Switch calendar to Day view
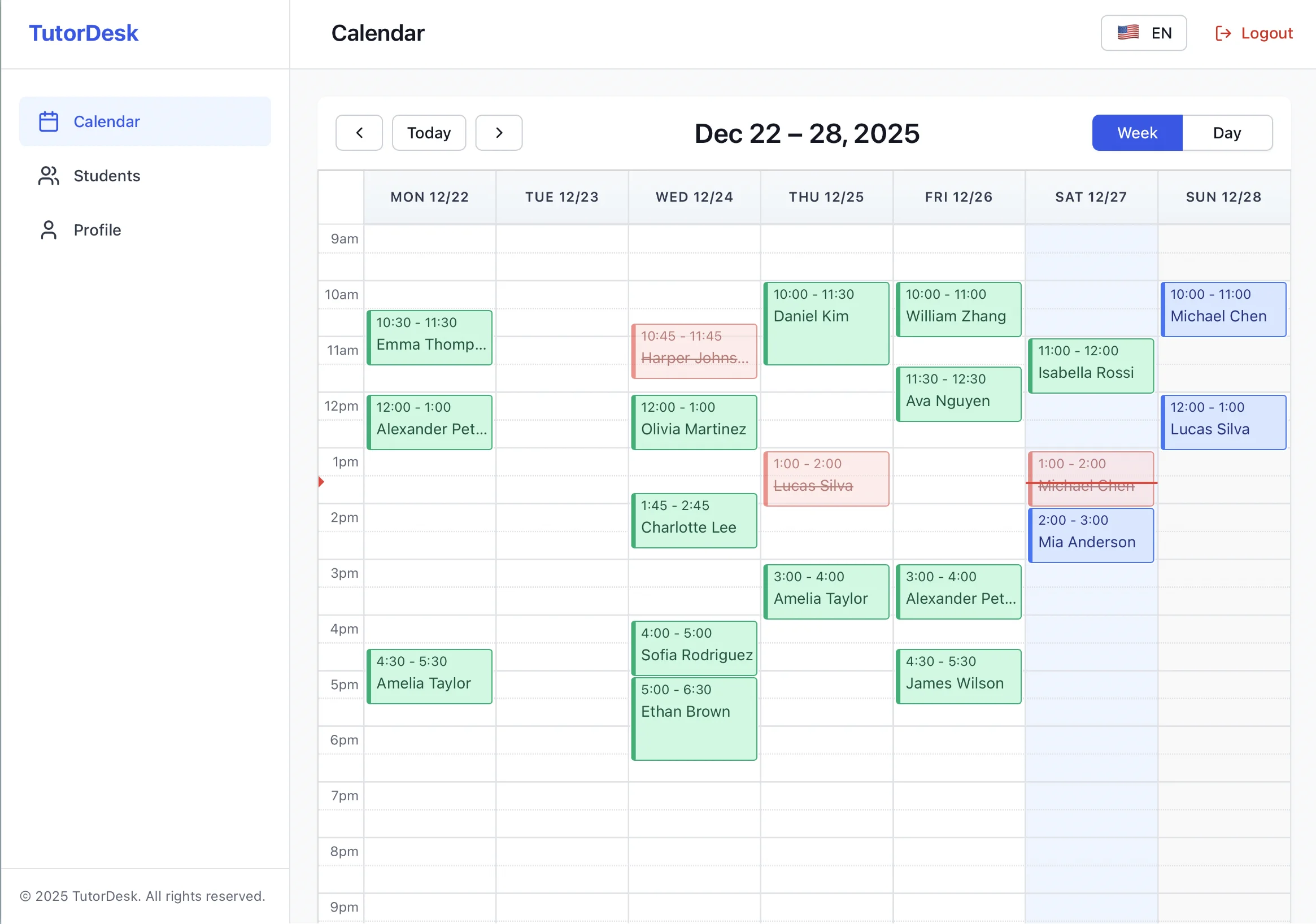Viewport: 1316px width, 924px height. tap(1227, 133)
